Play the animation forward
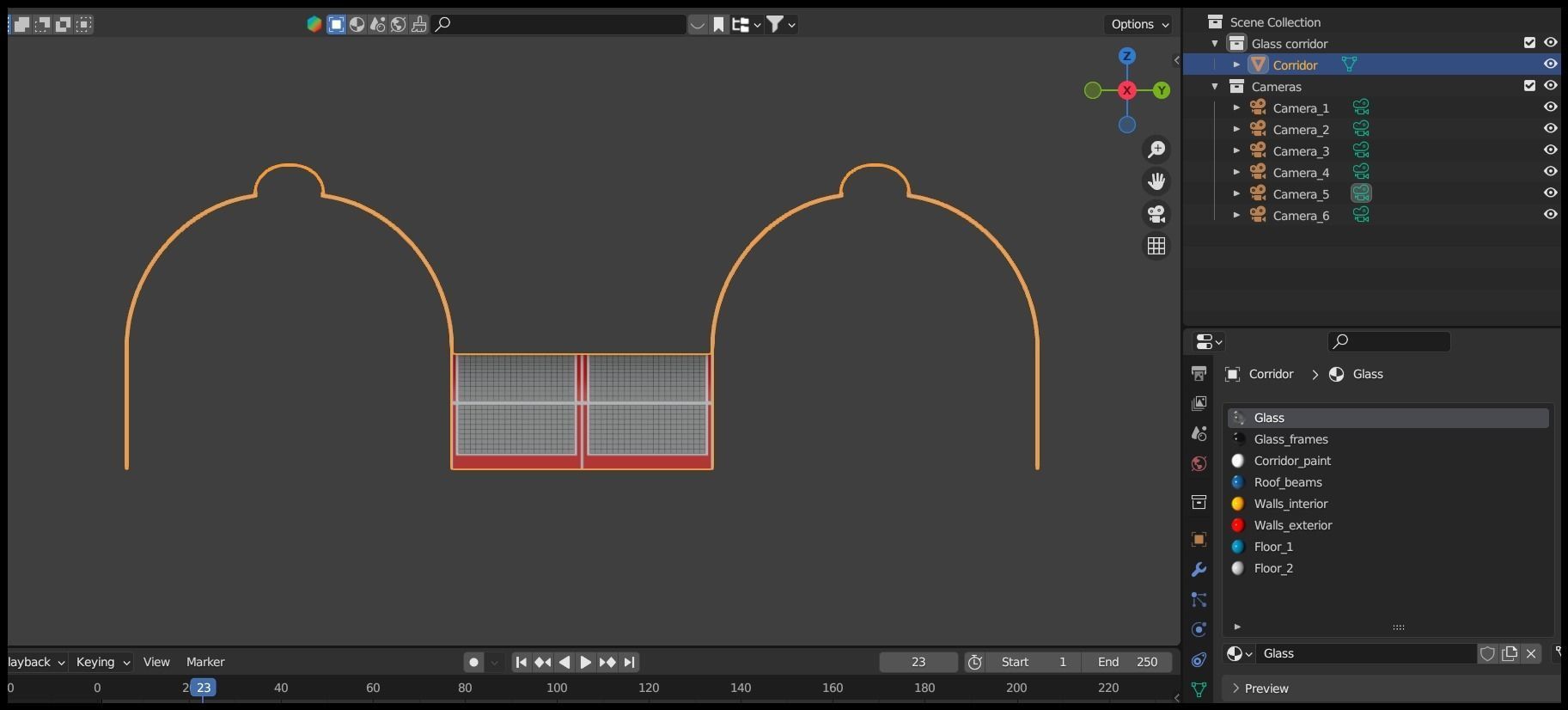 pos(585,662)
